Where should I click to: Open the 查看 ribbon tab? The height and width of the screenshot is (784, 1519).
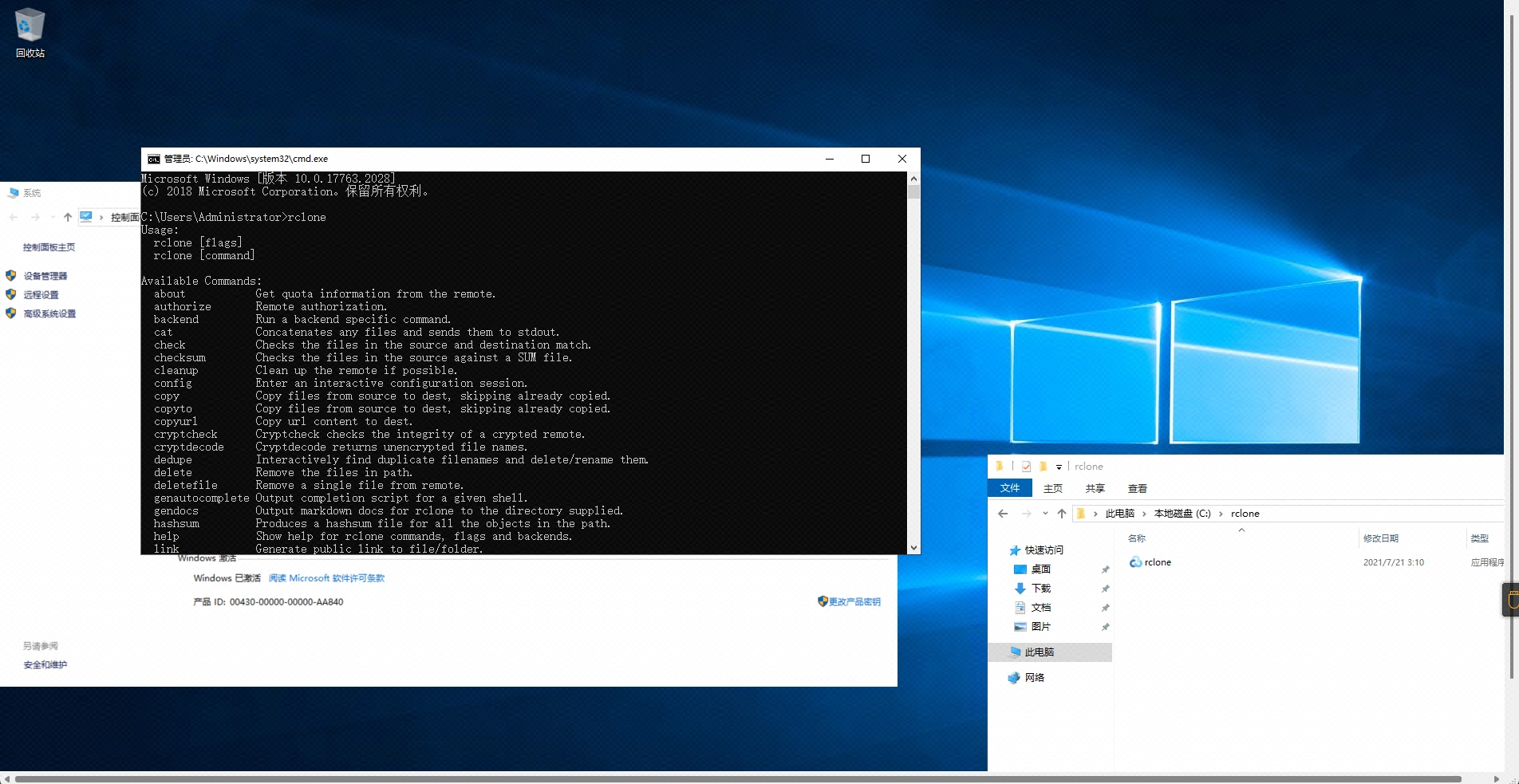tap(1138, 488)
